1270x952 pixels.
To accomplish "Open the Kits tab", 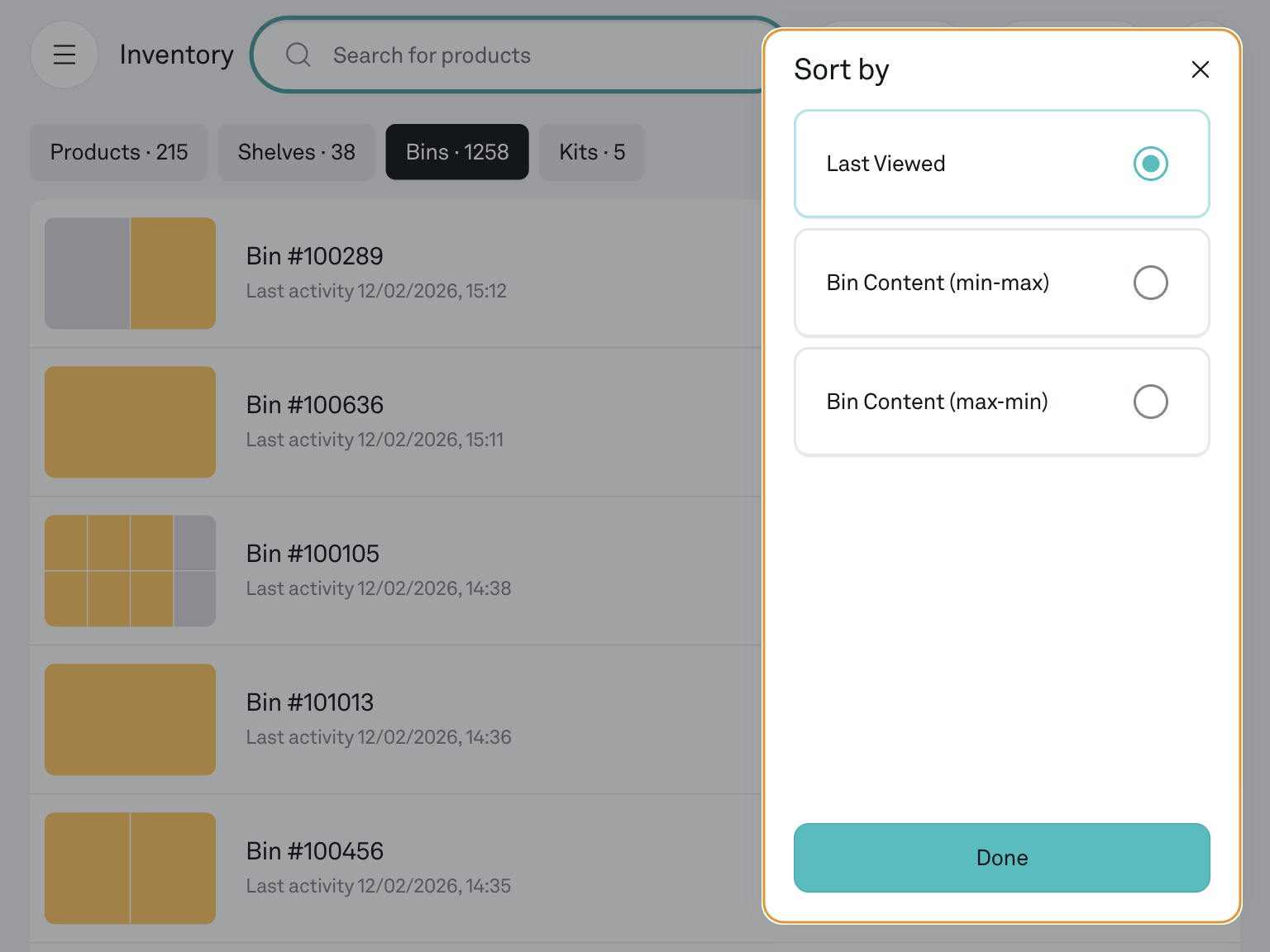I will 591,152.
